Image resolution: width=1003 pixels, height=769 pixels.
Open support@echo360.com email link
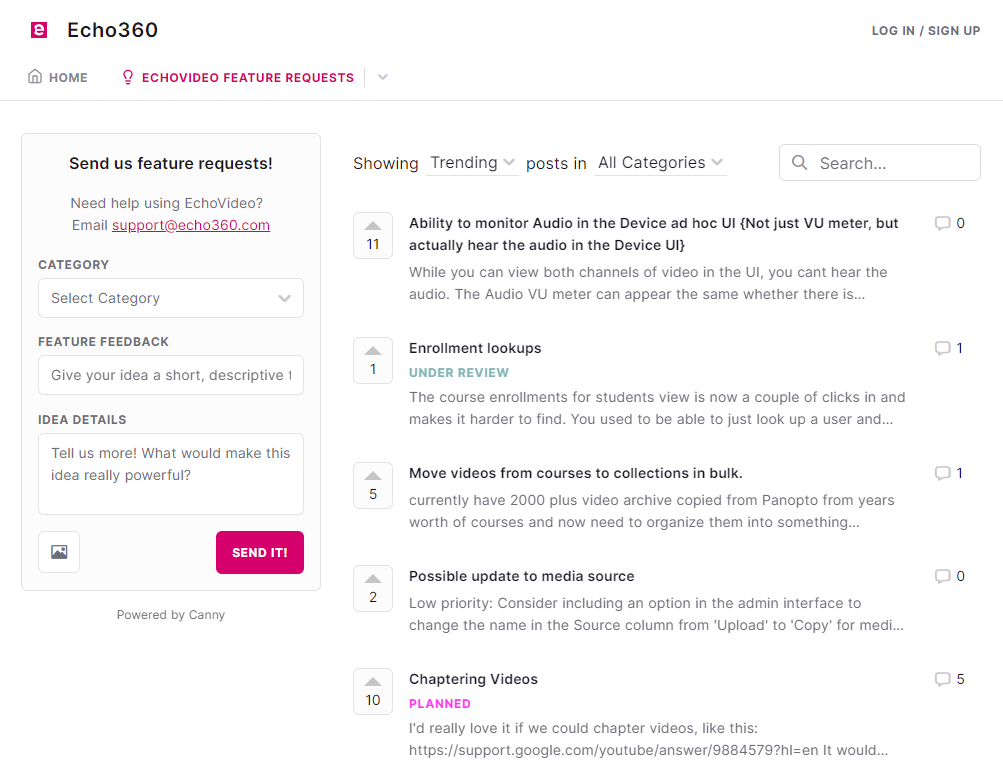tap(191, 225)
